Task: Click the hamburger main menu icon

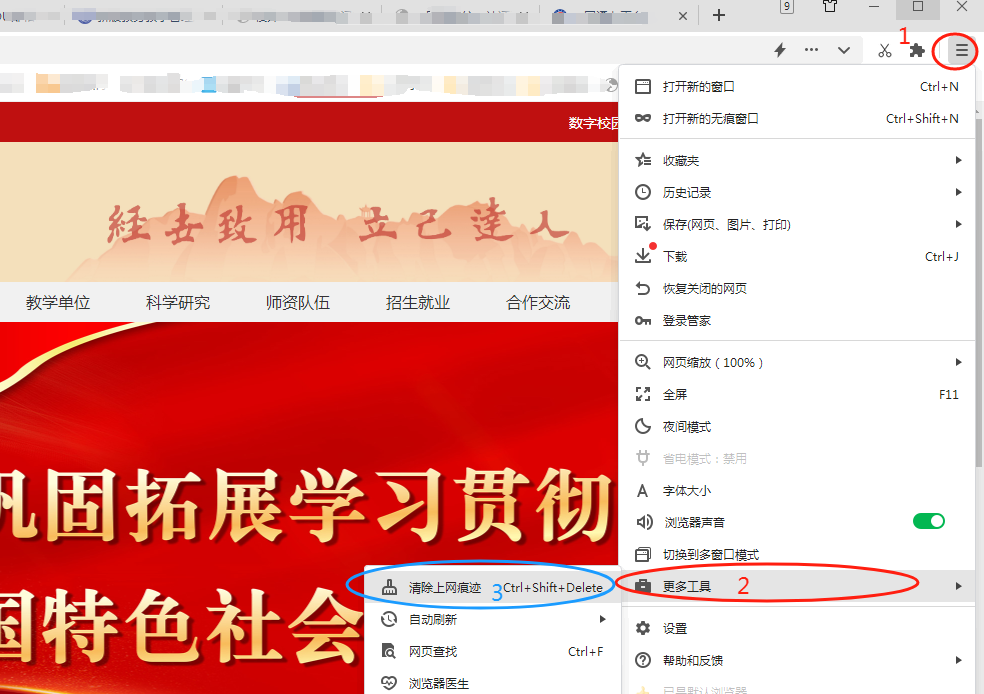Action: 961,50
